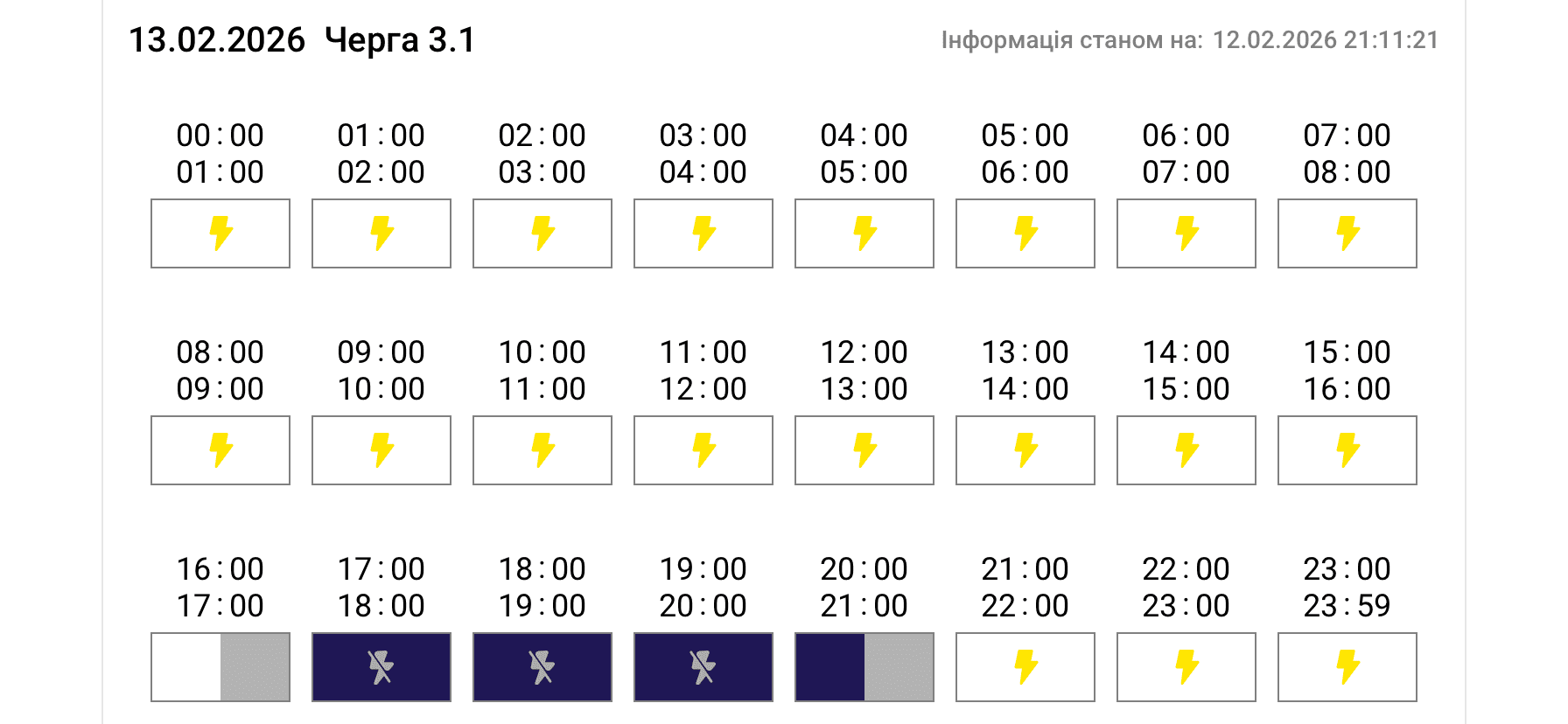
Task: Click the lightning icon for 21:00-22:00
Action: [x=1025, y=667]
